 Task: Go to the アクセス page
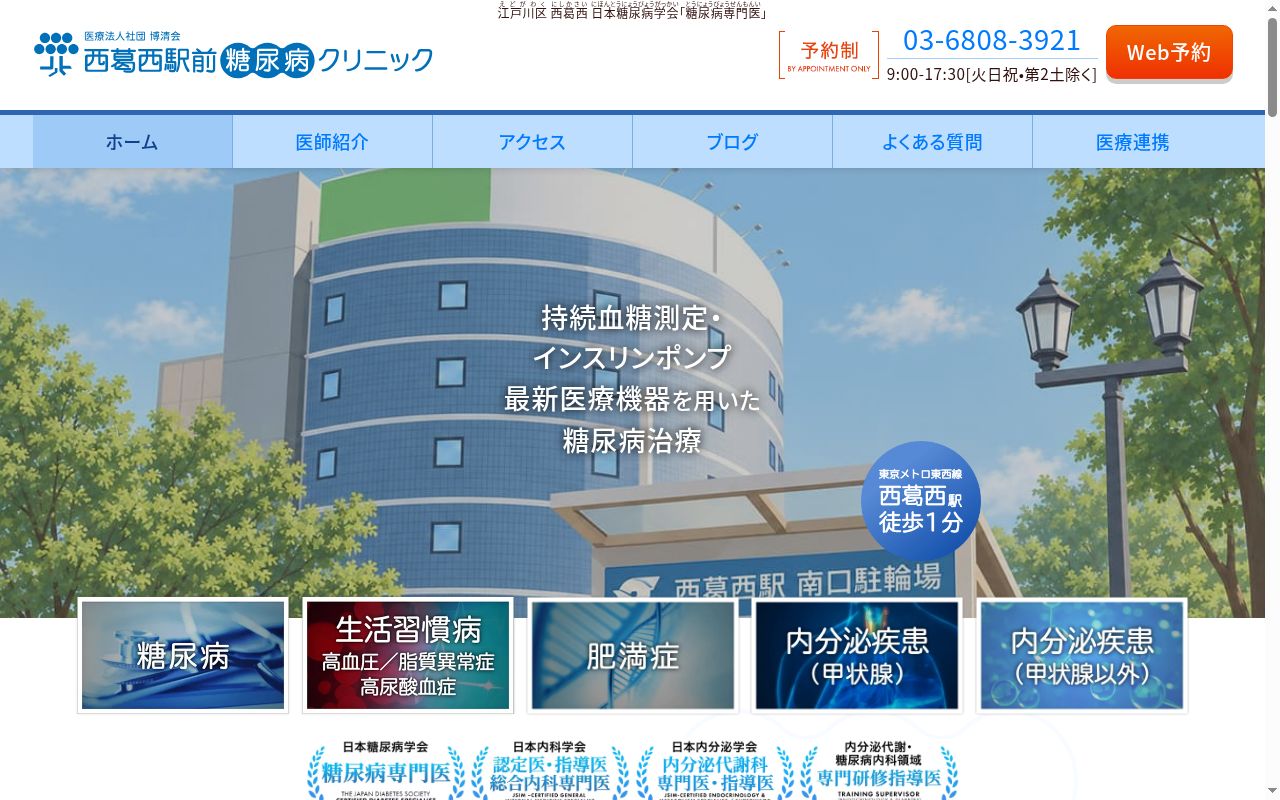[x=532, y=142]
